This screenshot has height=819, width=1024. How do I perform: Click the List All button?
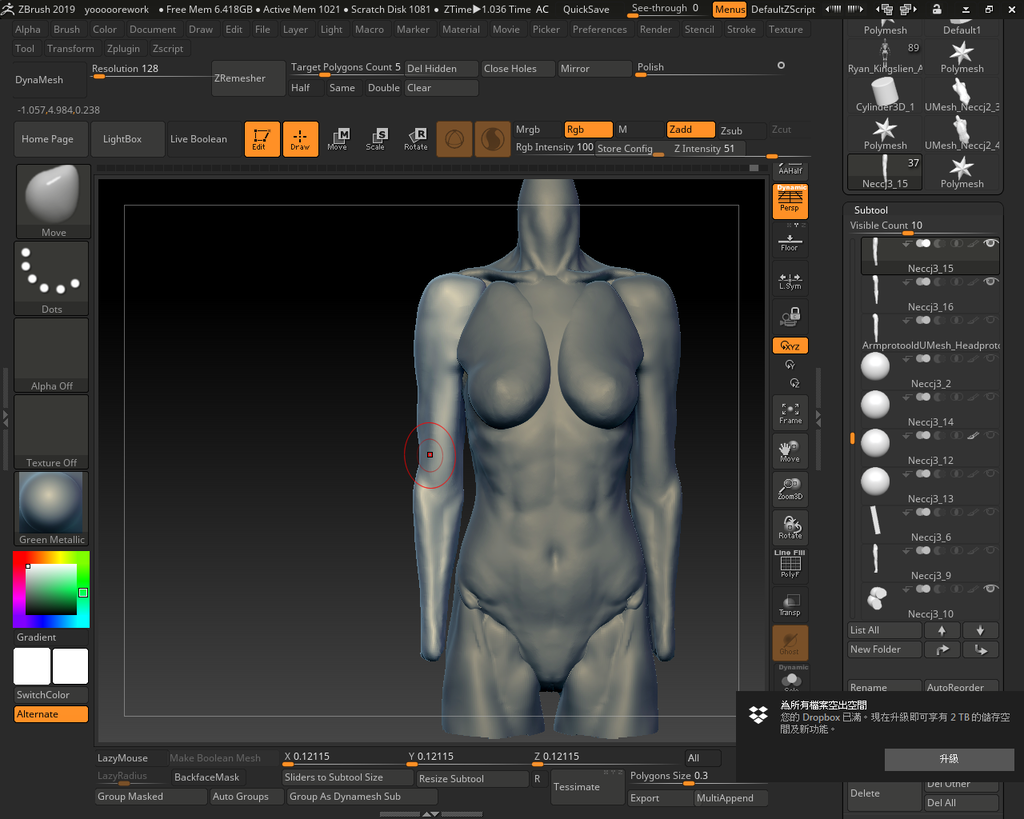[x=885, y=630]
